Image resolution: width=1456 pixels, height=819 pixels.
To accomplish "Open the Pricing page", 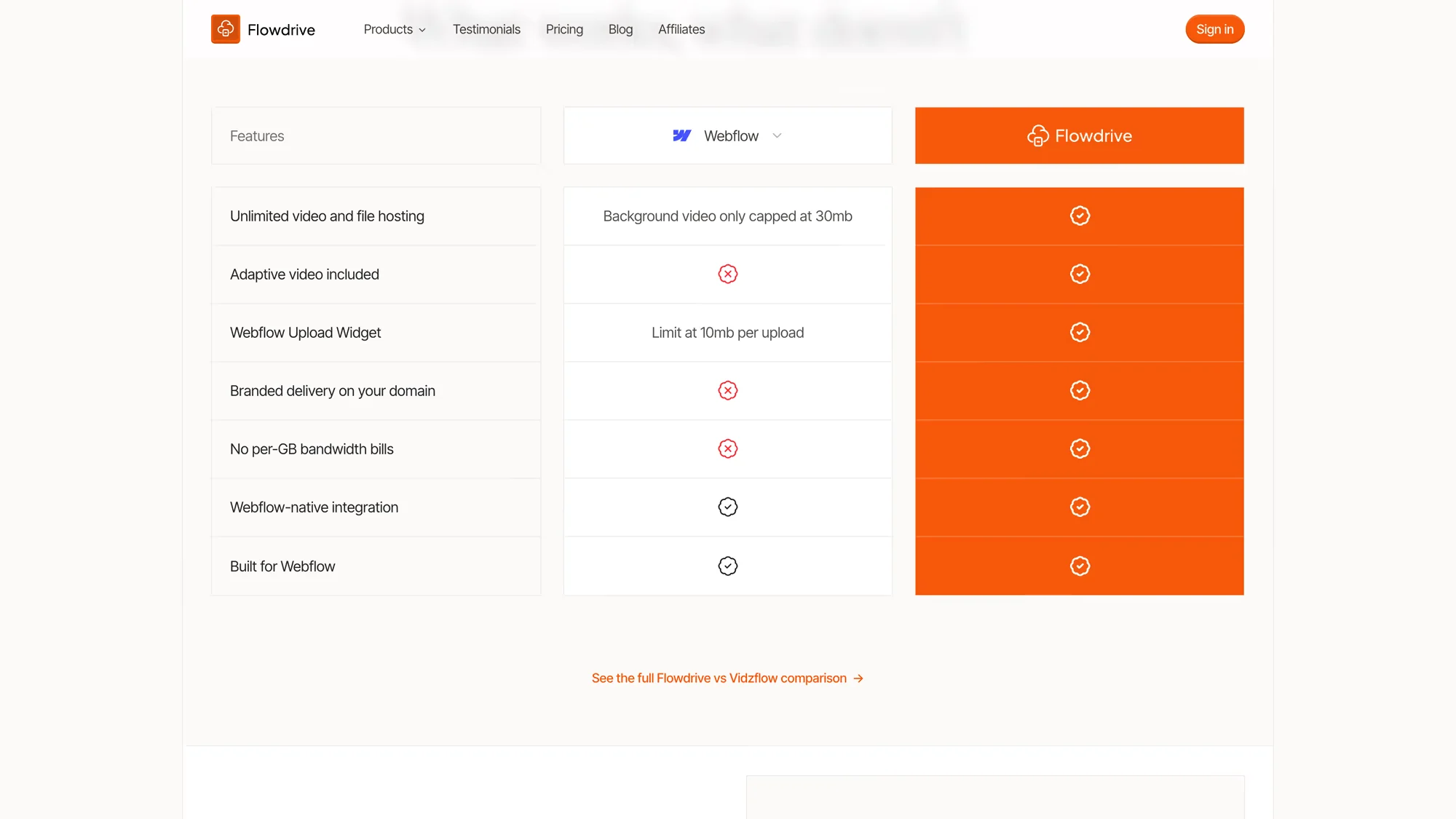I will pyautogui.click(x=564, y=29).
